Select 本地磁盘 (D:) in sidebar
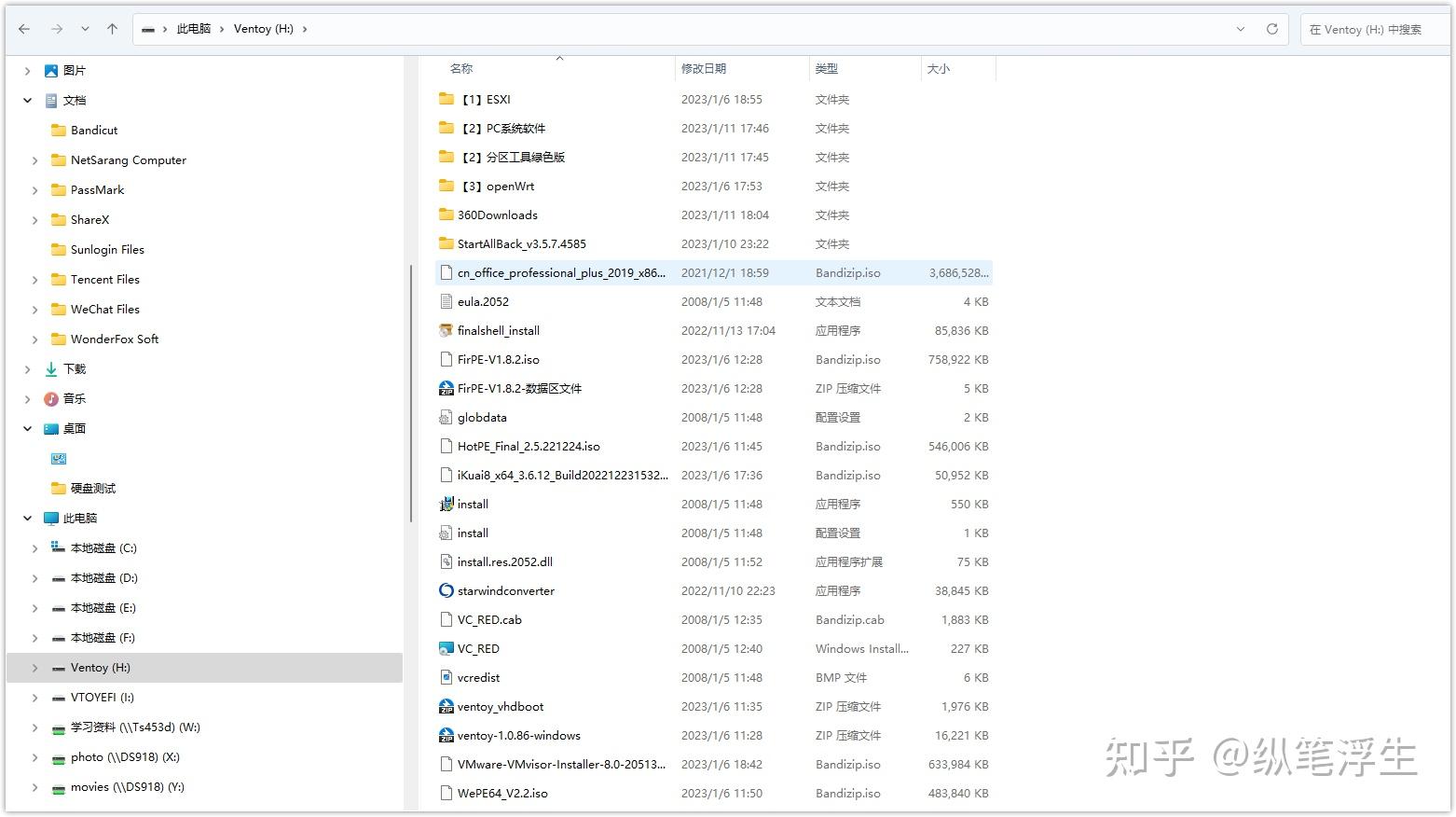This screenshot has width=1456, height=817. [104, 578]
